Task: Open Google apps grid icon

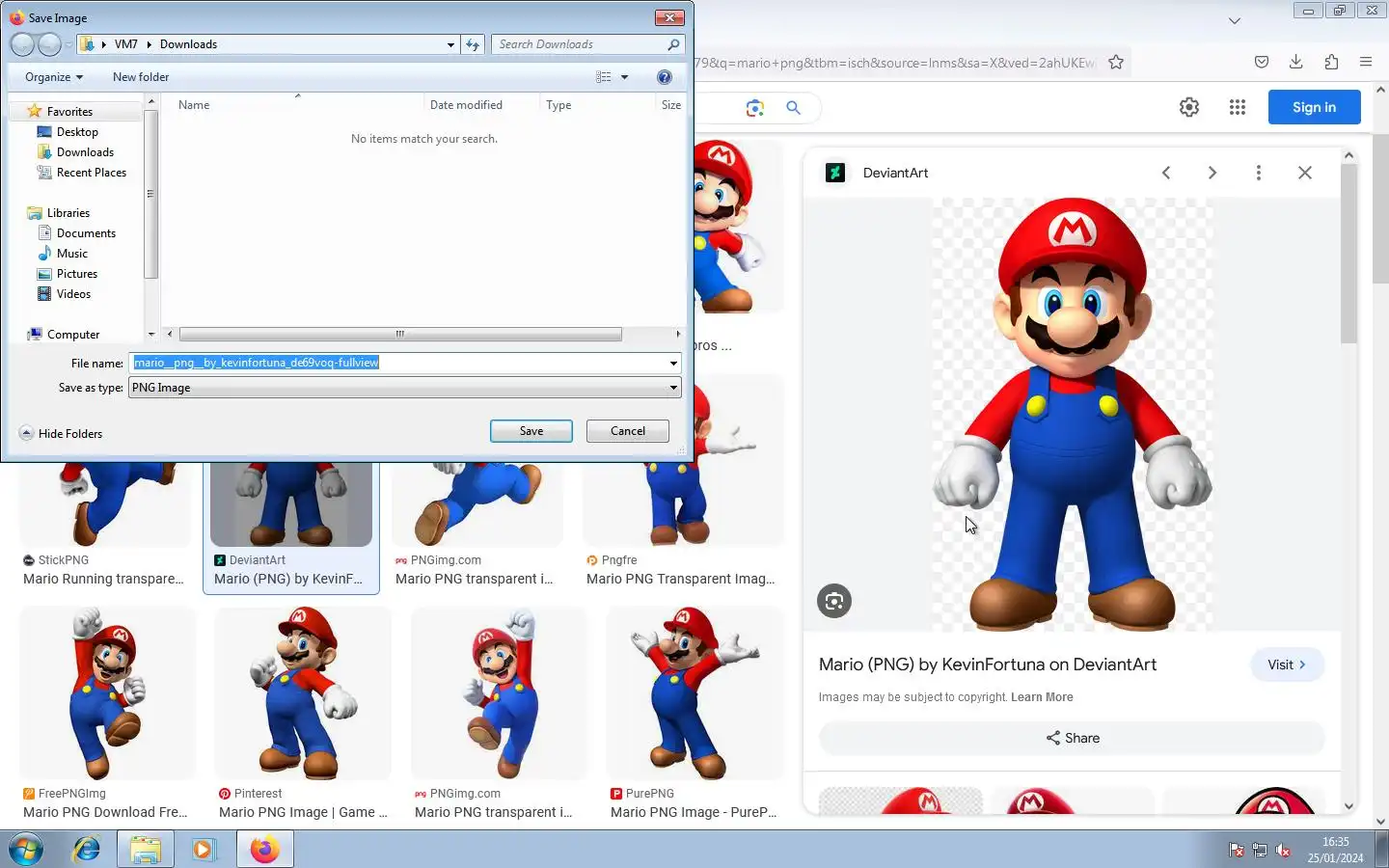Action: coord(1238,107)
